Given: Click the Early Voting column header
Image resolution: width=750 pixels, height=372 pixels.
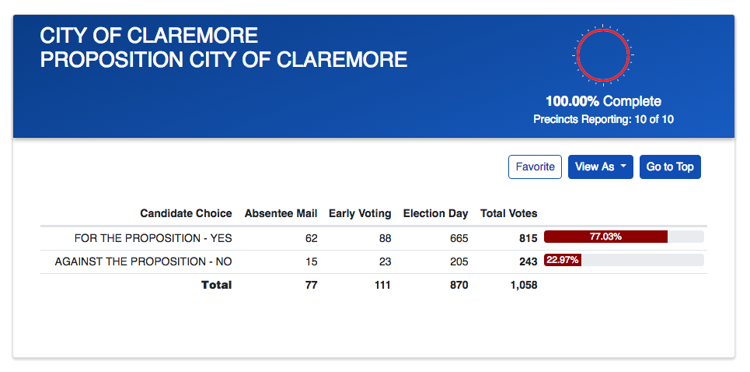Looking at the screenshot, I should pos(360,213).
